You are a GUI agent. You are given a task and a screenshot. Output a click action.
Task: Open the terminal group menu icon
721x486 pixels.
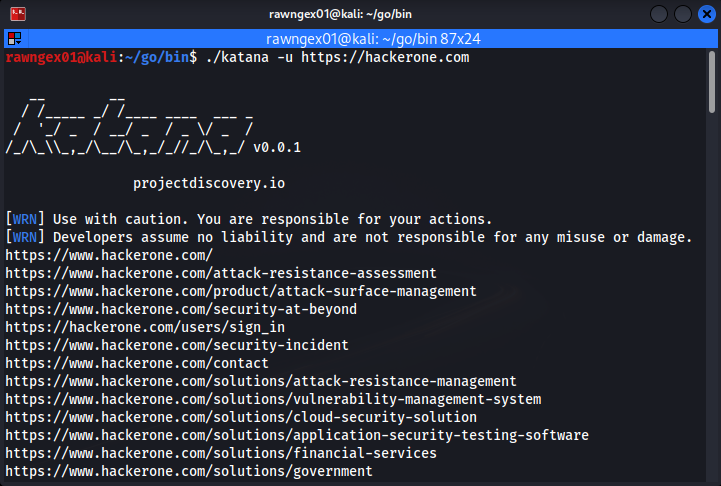point(15,39)
